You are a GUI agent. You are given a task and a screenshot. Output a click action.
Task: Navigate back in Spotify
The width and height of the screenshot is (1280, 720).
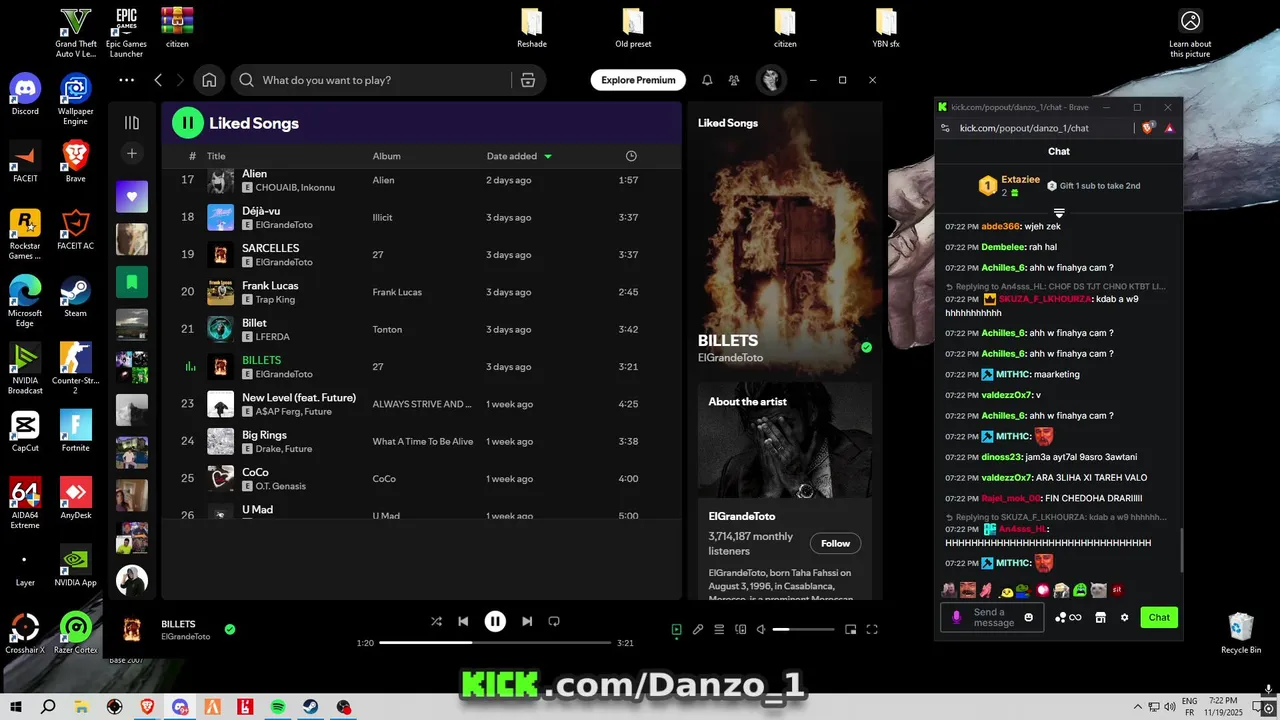[x=158, y=80]
